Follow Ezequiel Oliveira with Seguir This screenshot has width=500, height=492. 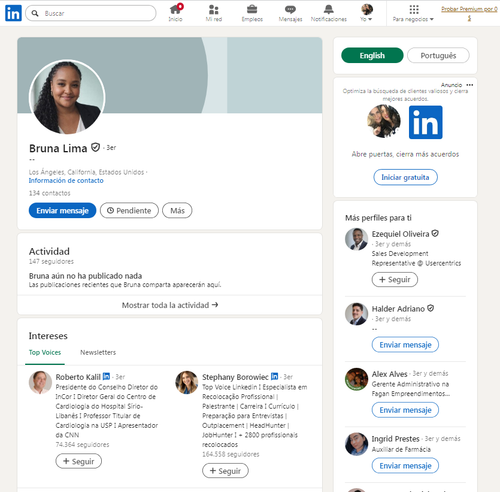[395, 280]
